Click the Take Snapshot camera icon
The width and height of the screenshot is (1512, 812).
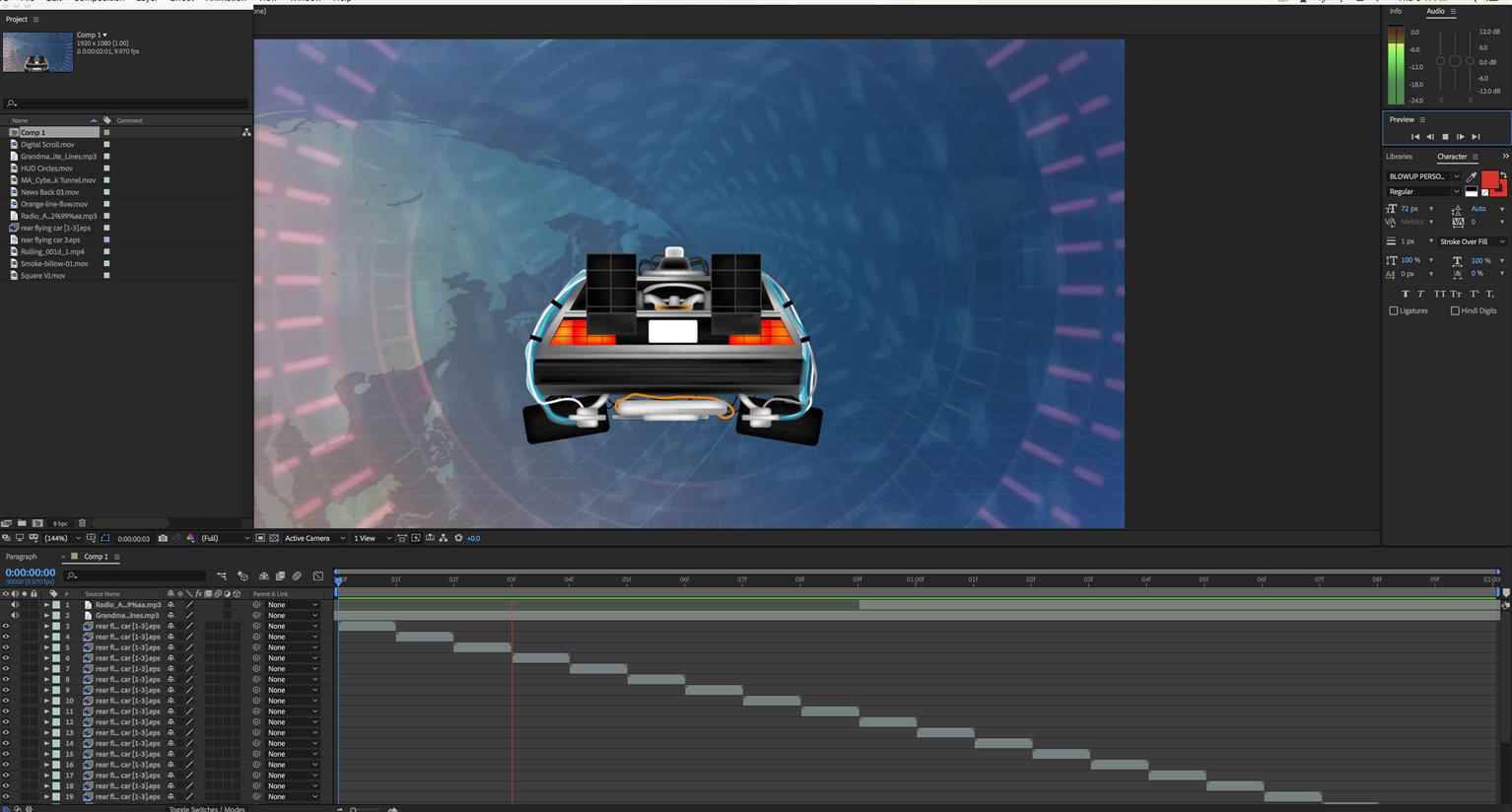coord(163,538)
